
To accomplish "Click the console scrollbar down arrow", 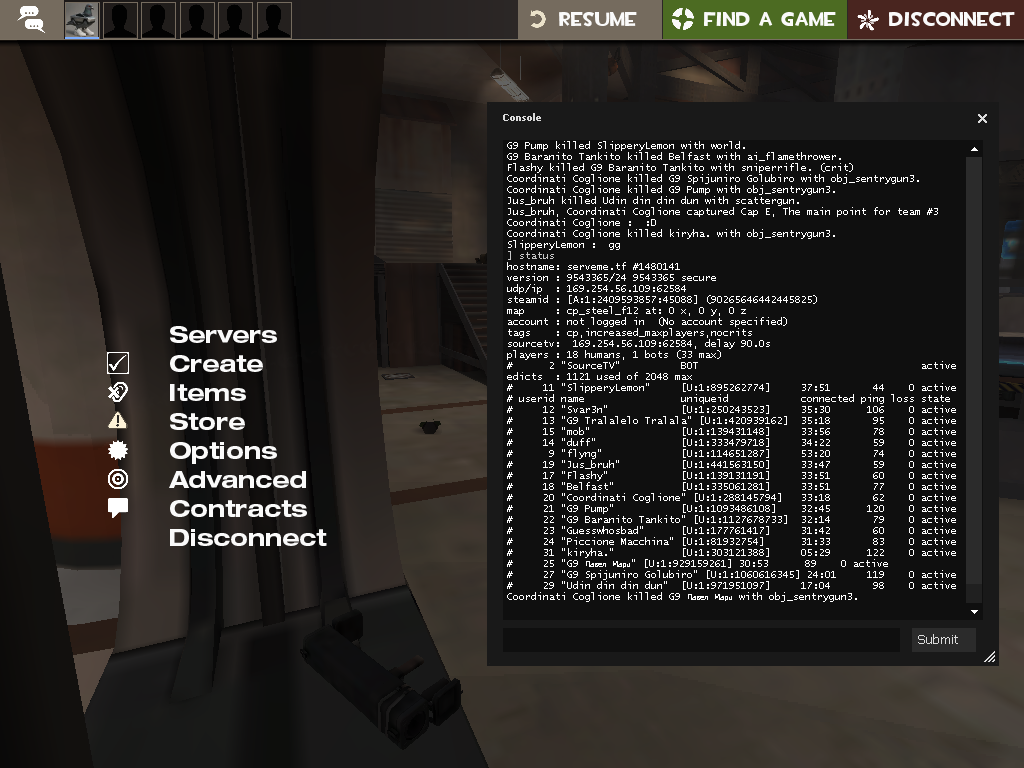I will click(x=975, y=612).
